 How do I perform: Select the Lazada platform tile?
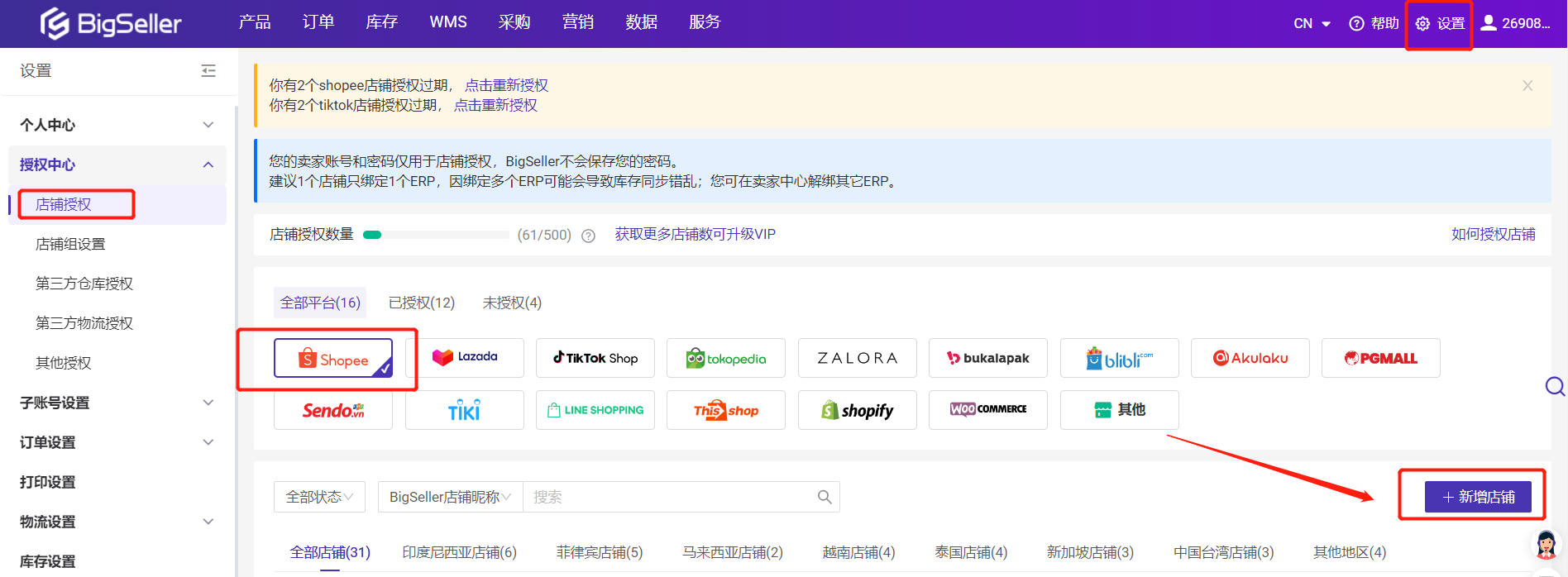[x=464, y=358]
